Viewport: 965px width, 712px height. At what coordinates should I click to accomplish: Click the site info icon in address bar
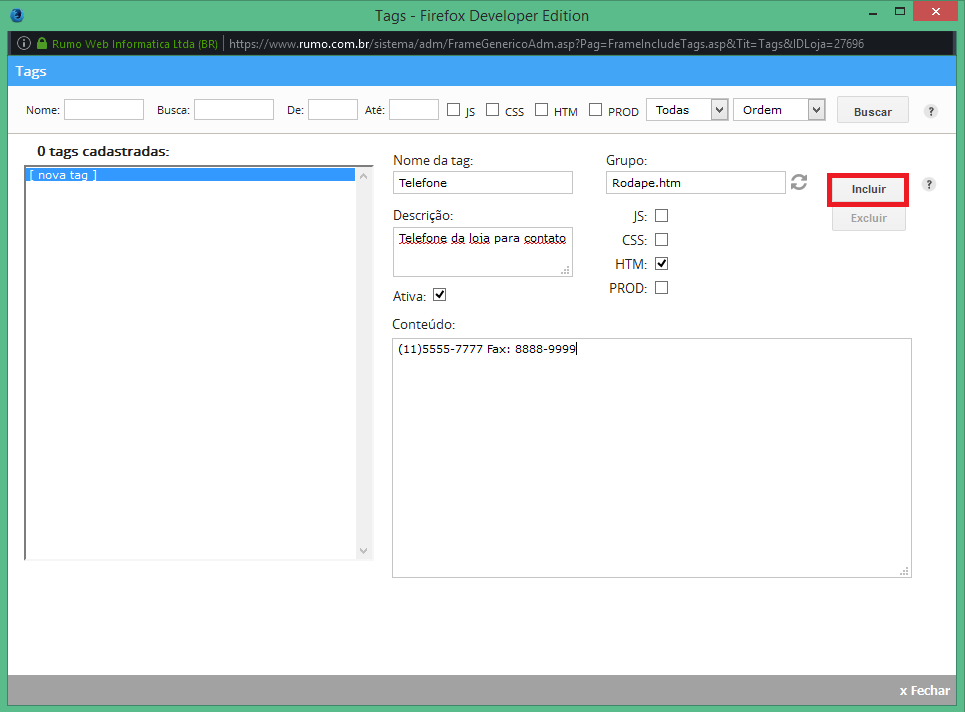[23, 44]
